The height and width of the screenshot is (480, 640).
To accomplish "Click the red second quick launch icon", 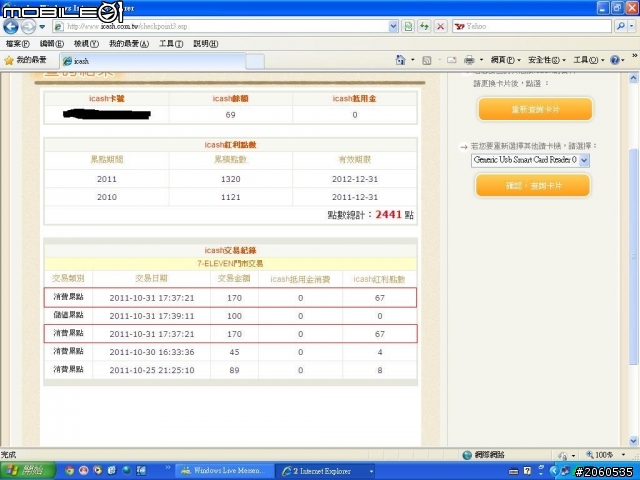I will click(x=84, y=471).
